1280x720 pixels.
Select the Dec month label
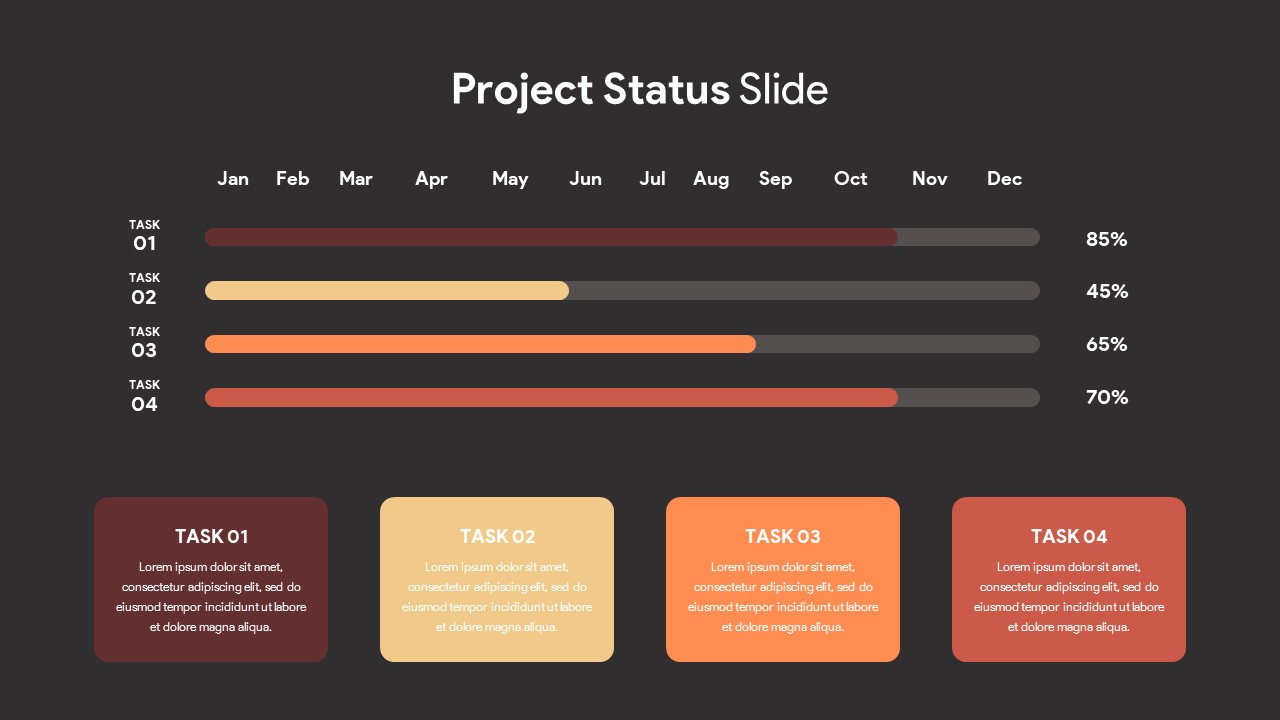(1004, 179)
